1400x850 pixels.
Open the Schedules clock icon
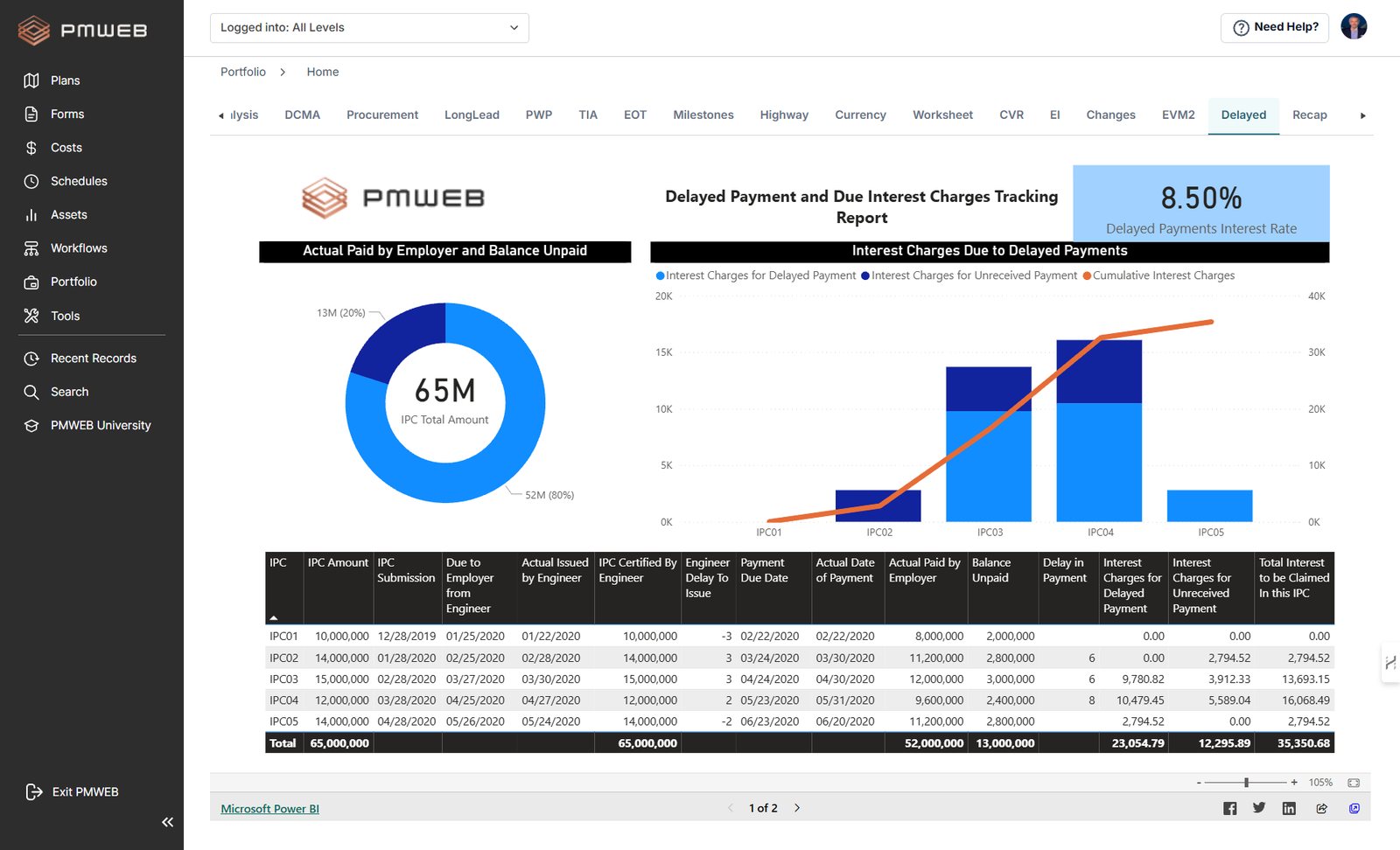click(31, 181)
